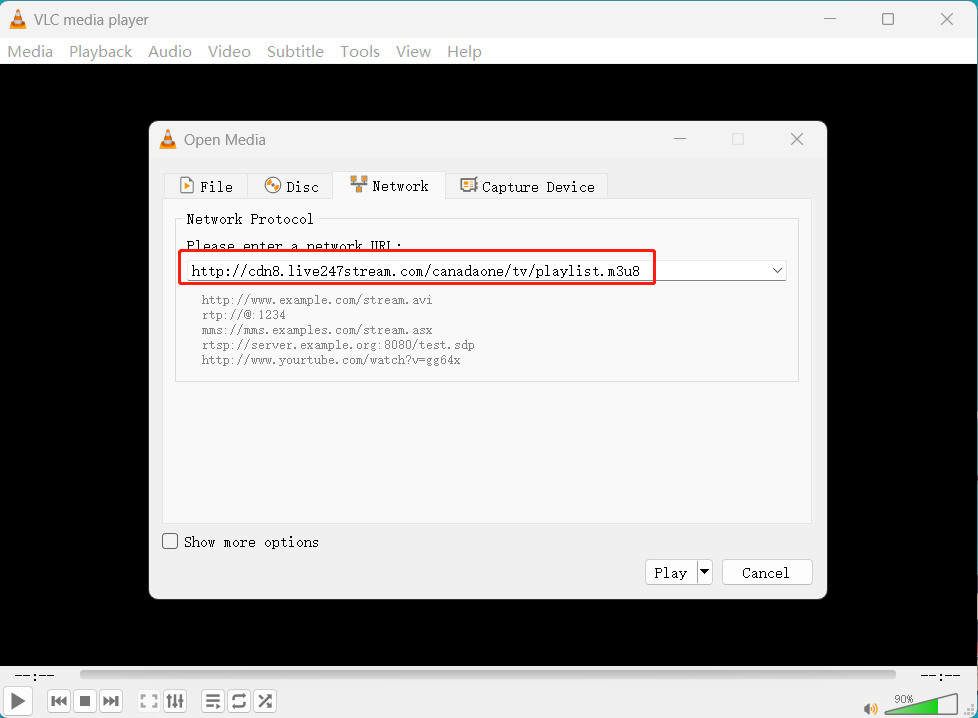Maximize the VLC media player window
Viewport: 978px width, 718px height.
[888, 19]
